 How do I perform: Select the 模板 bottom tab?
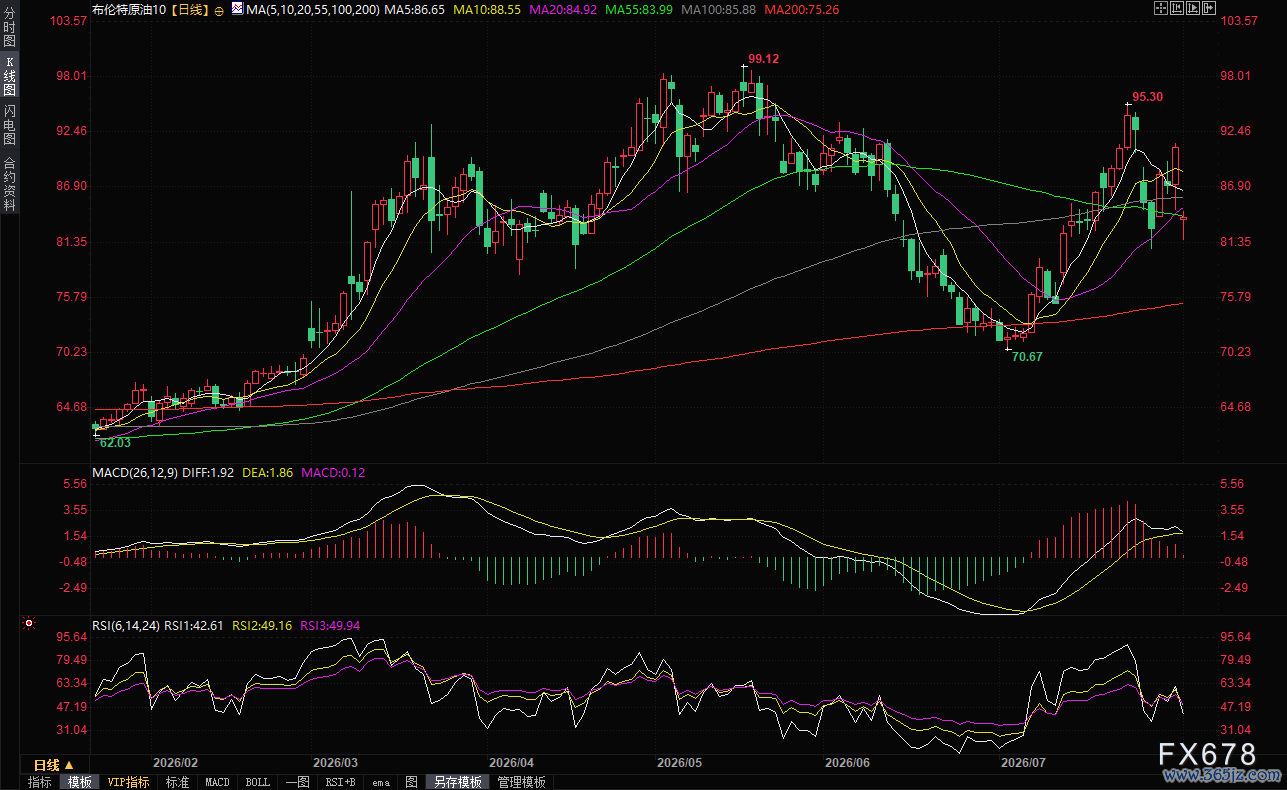tap(80, 782)
